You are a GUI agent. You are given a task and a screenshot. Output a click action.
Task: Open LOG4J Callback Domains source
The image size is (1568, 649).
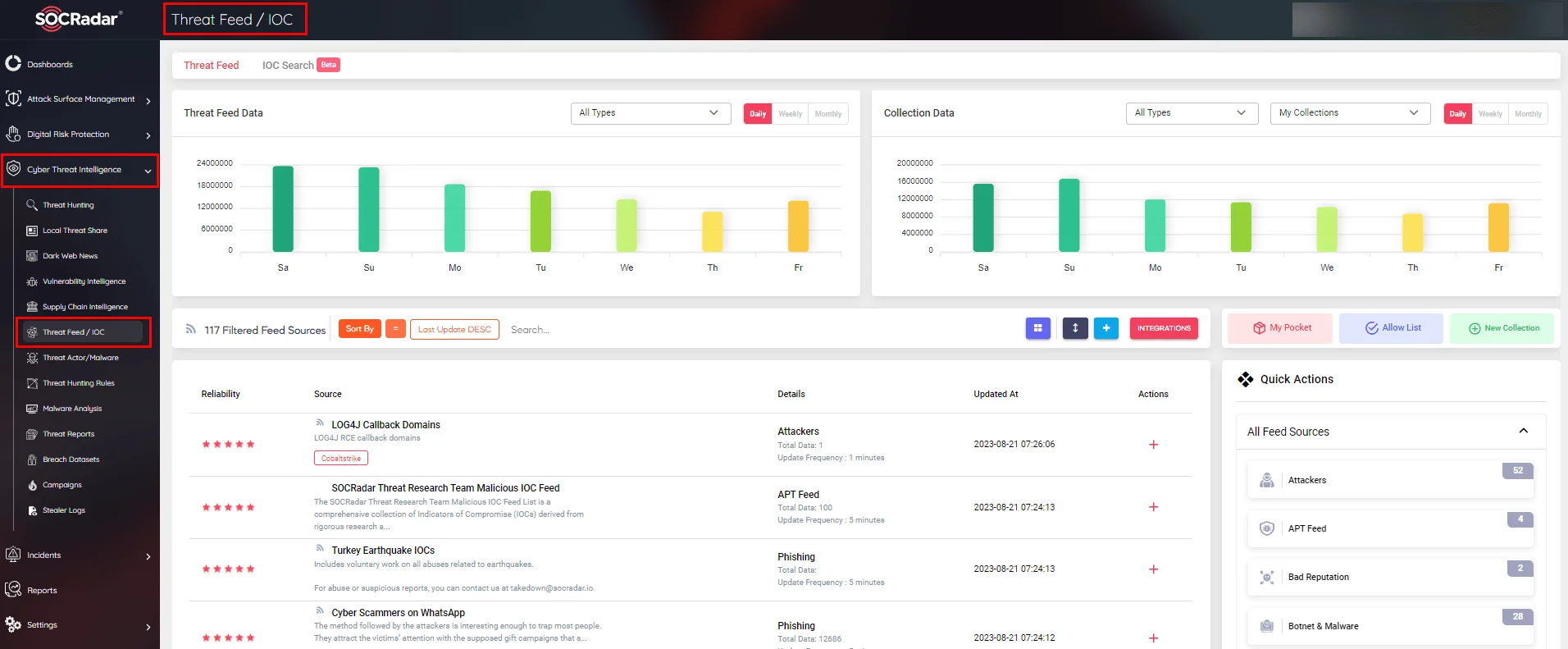click(385, 425)
